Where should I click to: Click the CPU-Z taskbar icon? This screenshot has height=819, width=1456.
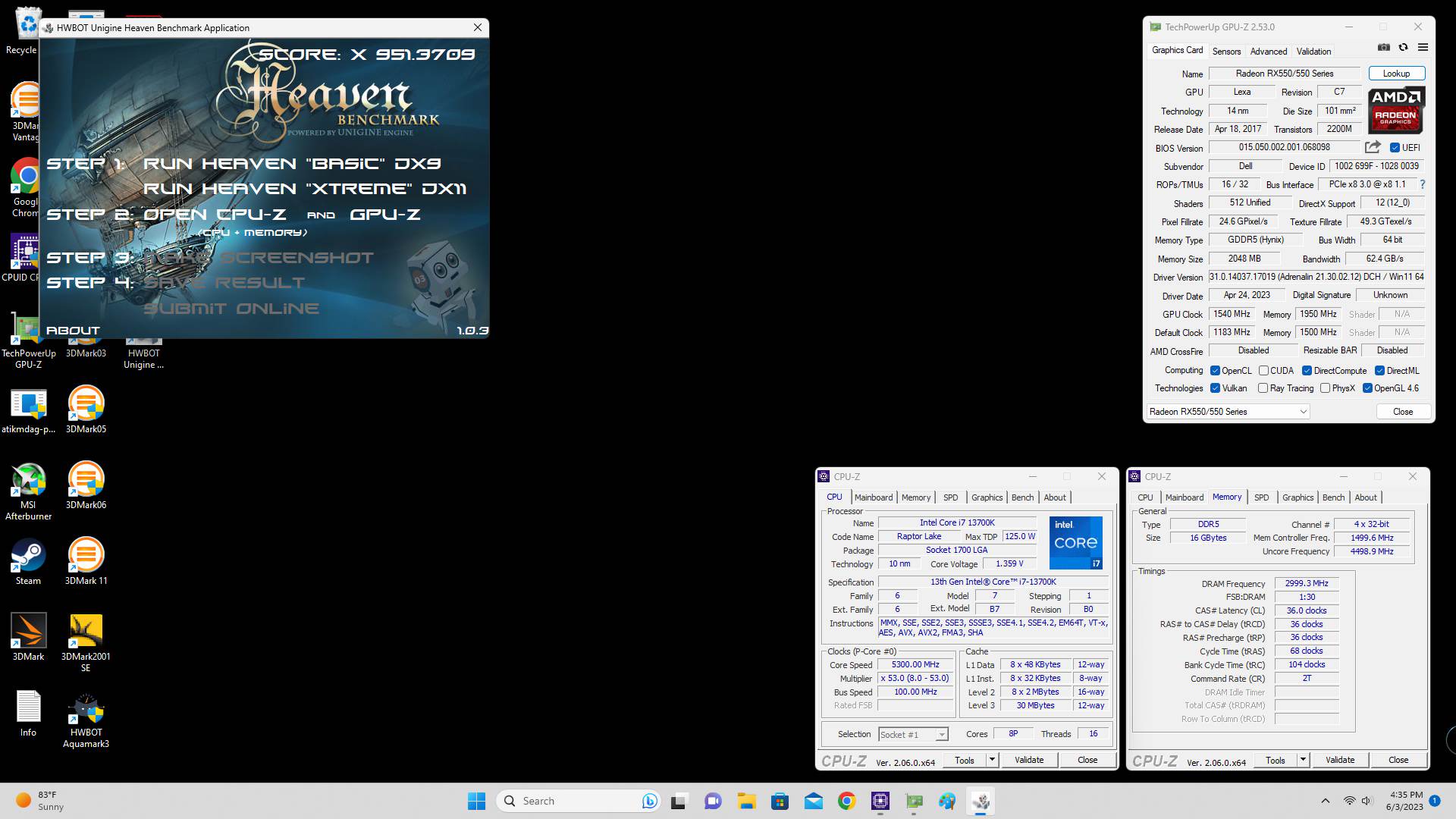pyautogui.click(x=880, y=801)
